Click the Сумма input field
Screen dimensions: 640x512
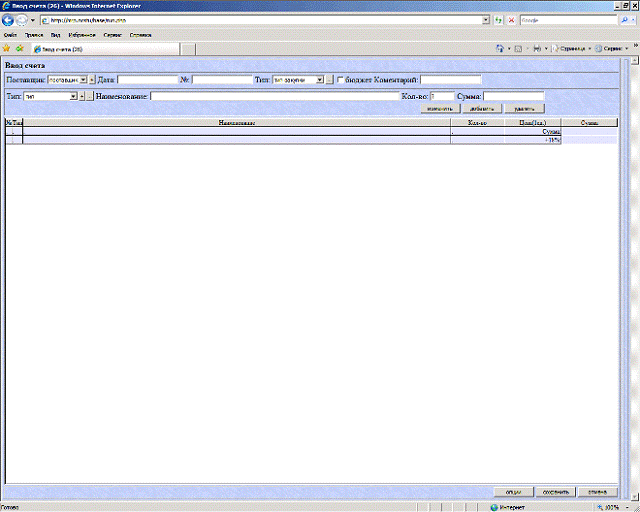513,97
